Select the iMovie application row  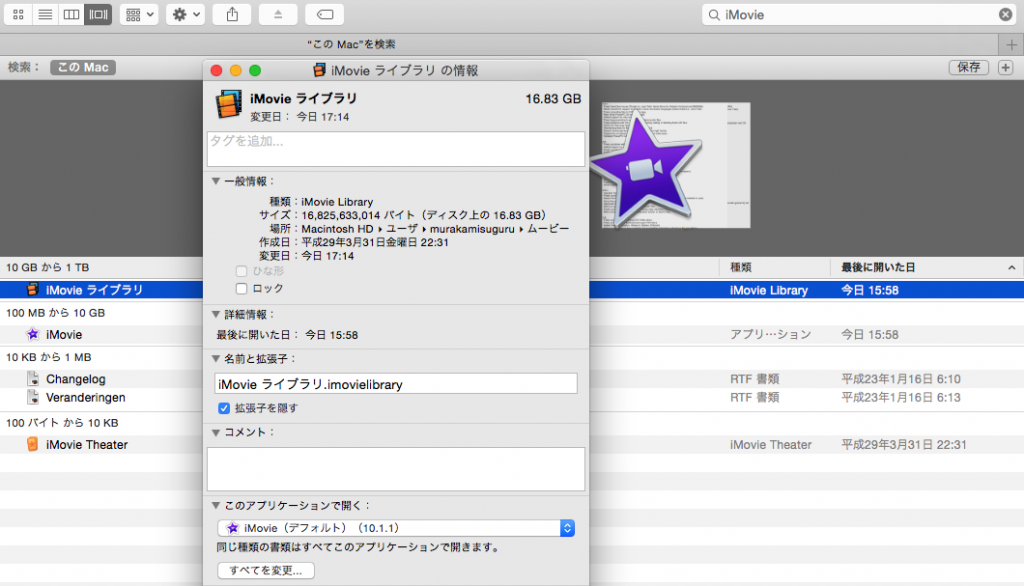[x=512, y=334]
